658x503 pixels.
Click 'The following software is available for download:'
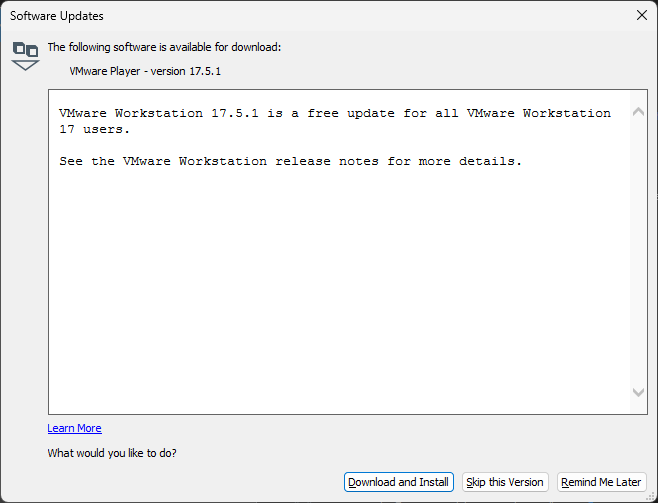tap(164, 47)
